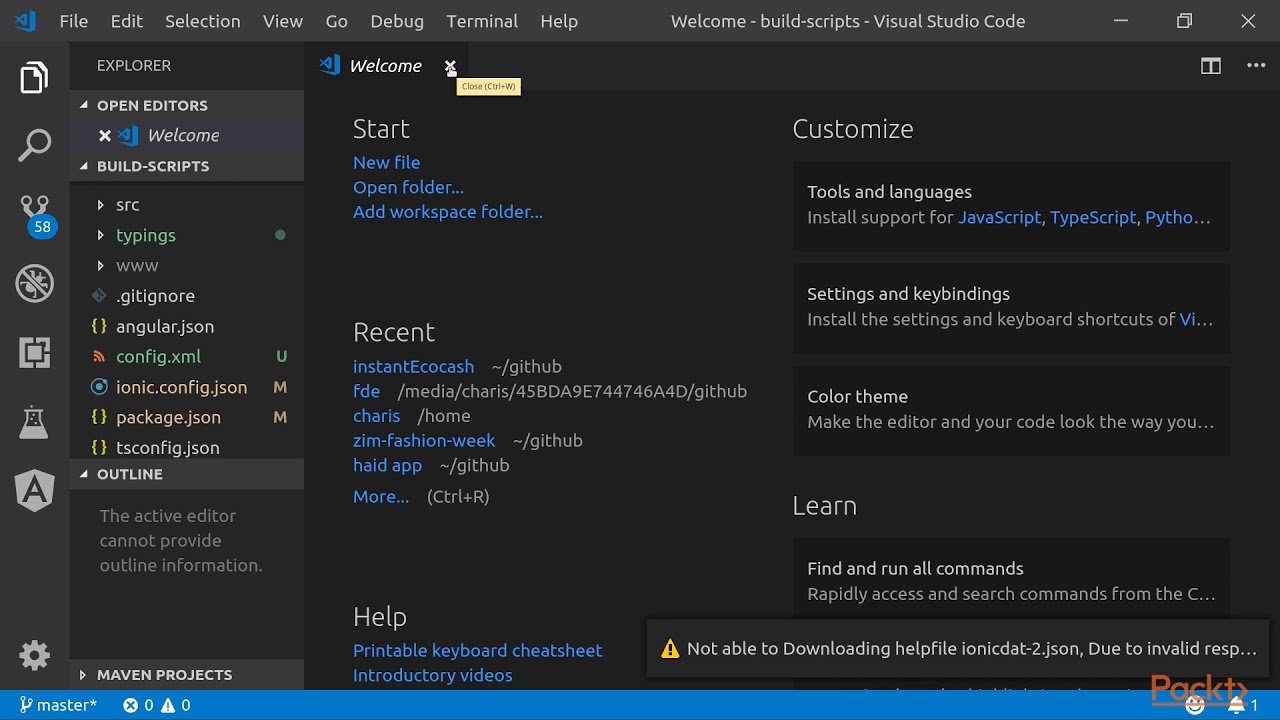Open the Extensions view icon

[34, 352]
